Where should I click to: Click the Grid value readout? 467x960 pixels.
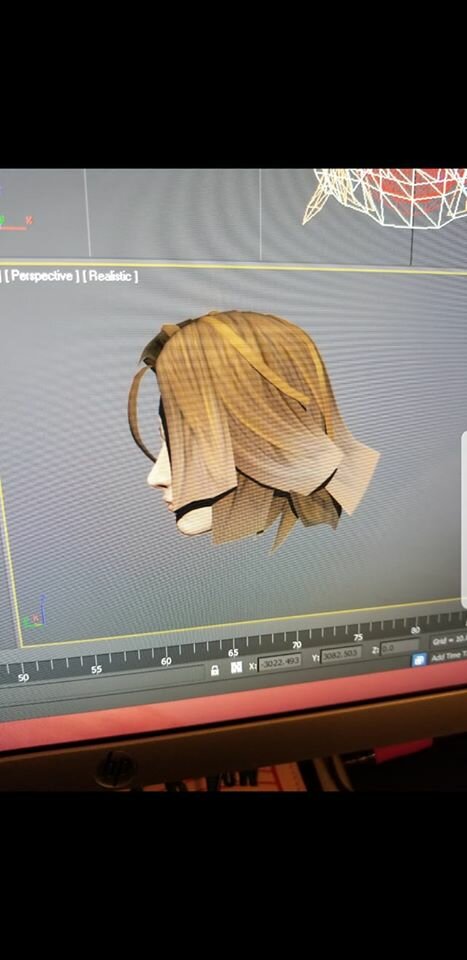449,641
